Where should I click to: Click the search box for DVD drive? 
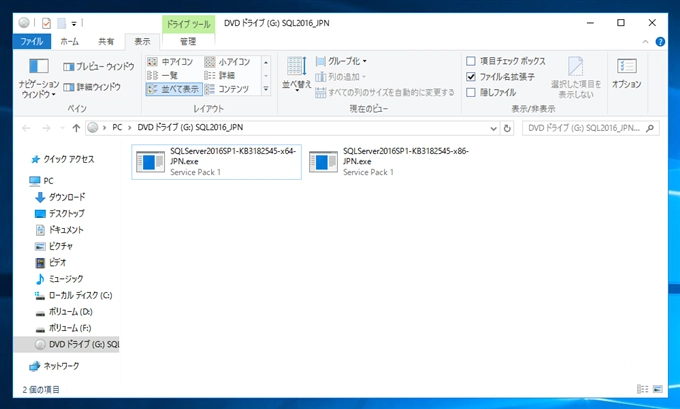591,128
